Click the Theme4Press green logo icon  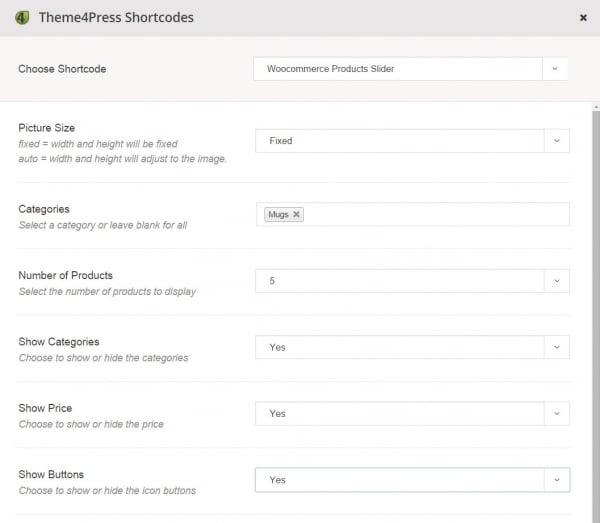[22, 18]
